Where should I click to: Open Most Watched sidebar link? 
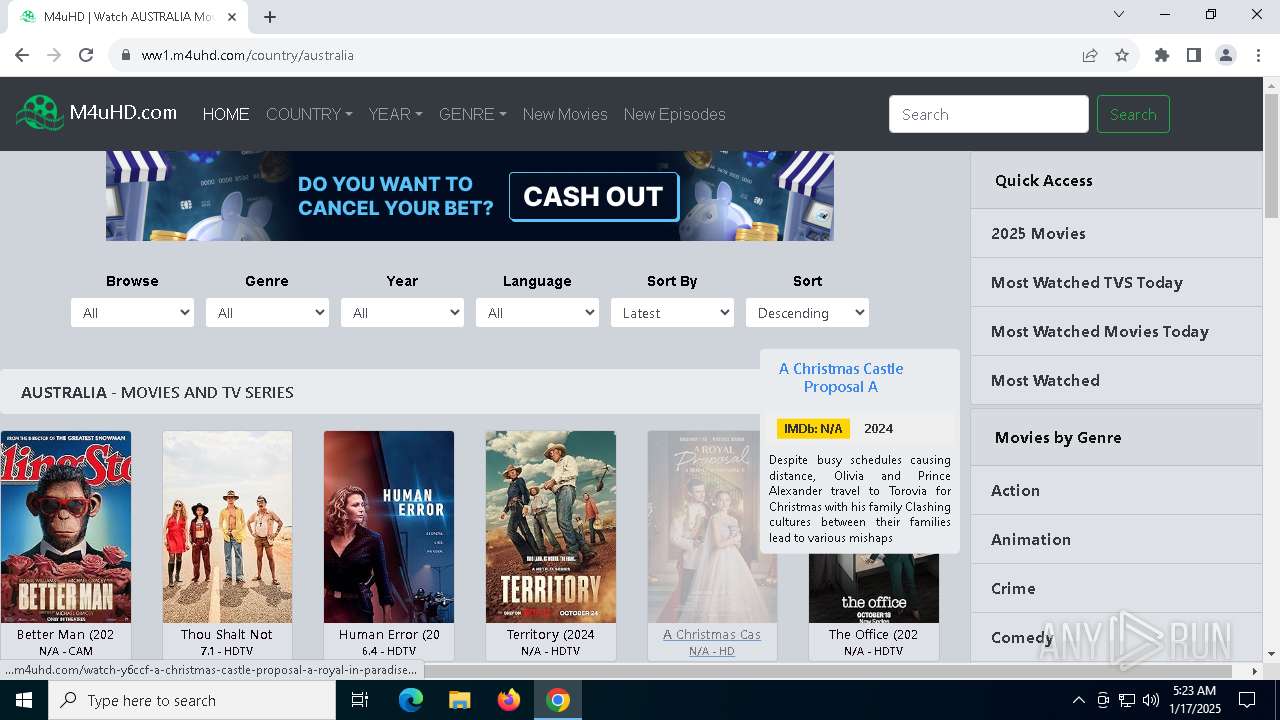(x=1045, y=380)
